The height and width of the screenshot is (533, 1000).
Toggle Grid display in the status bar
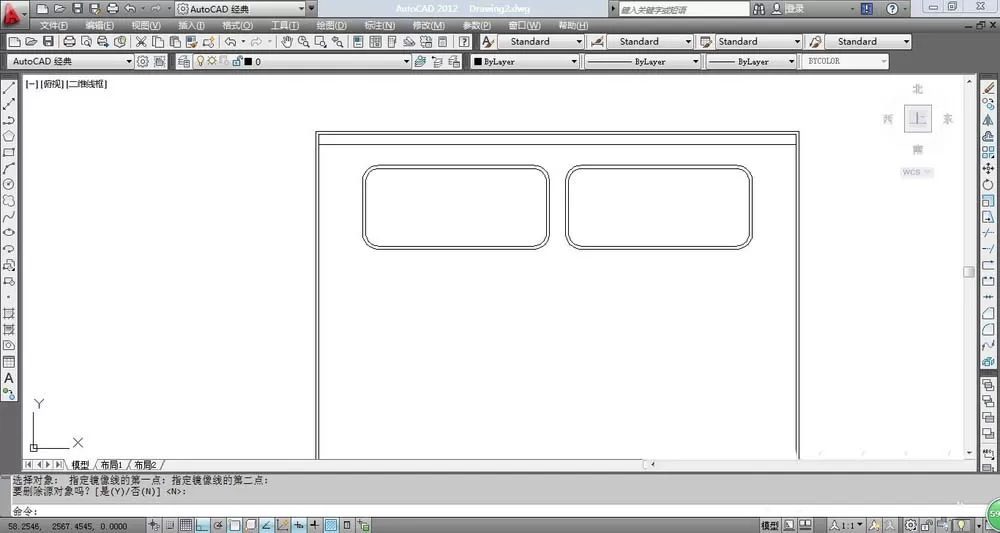click(186, 525)
